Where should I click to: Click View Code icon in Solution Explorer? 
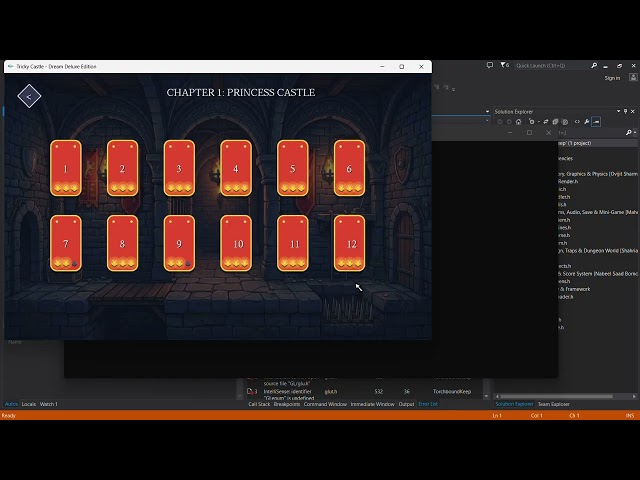point(577,122)
